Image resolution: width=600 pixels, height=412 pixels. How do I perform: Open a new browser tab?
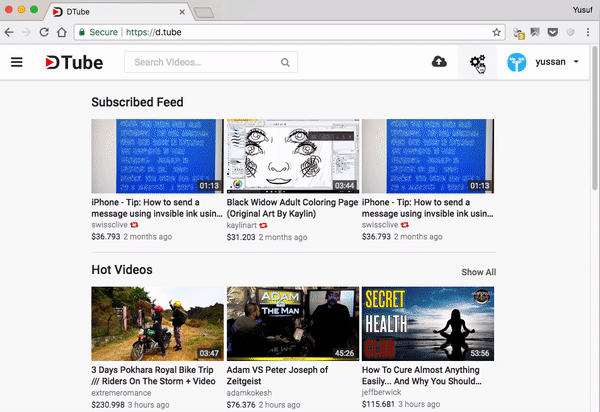point(204,13)
